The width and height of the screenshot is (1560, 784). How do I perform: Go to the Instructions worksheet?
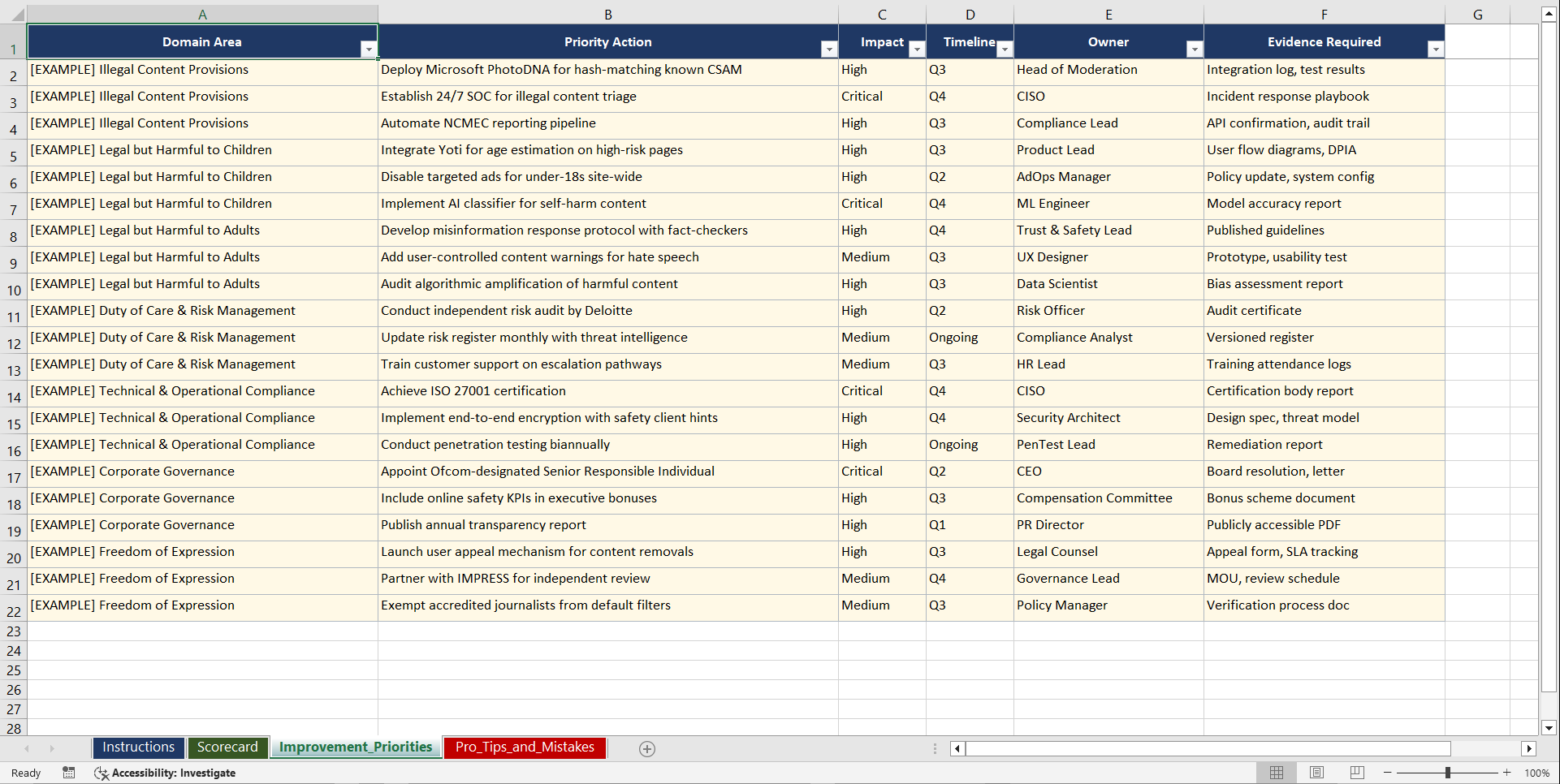[138, 747]
